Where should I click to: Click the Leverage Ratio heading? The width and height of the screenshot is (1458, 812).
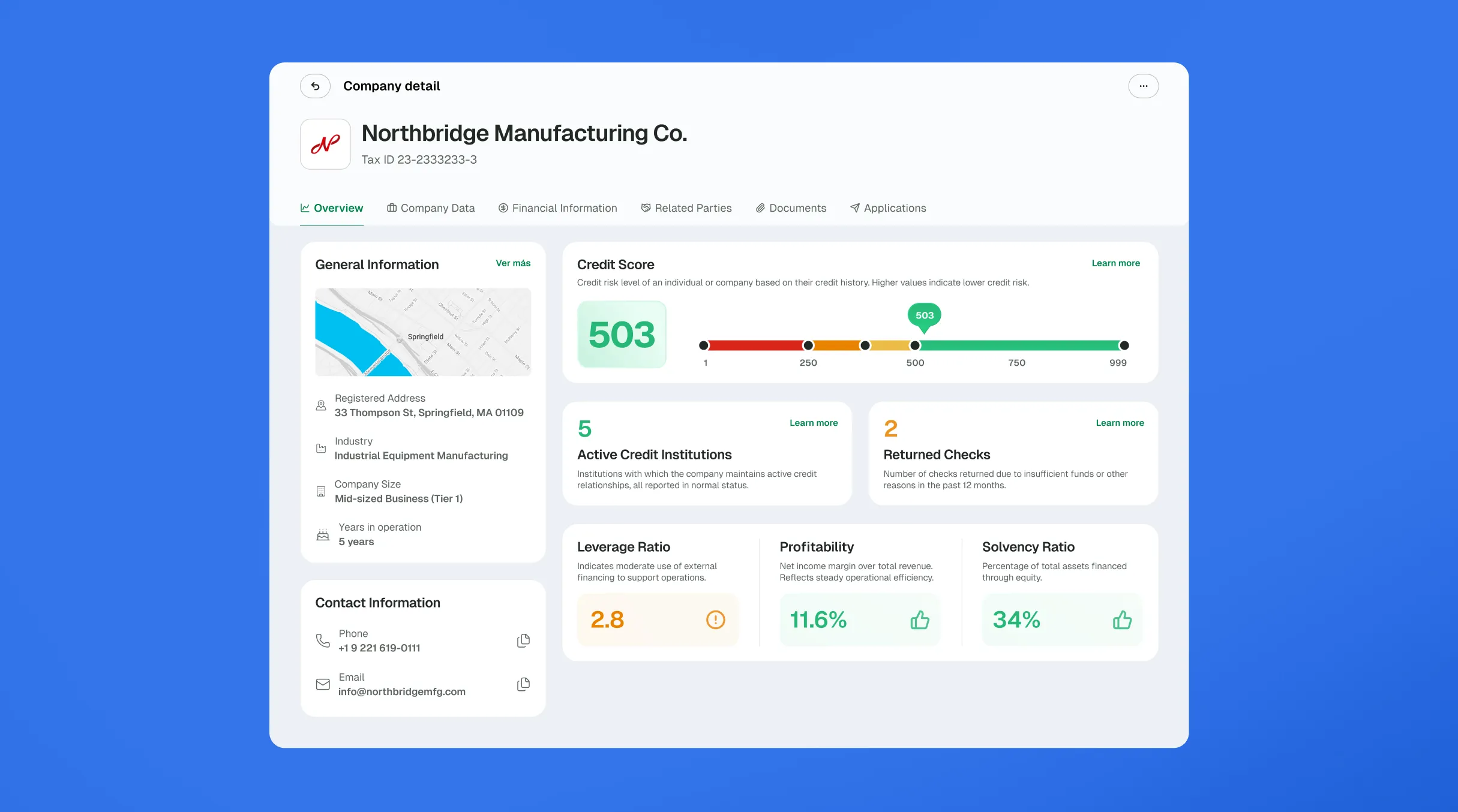[623, 547]
